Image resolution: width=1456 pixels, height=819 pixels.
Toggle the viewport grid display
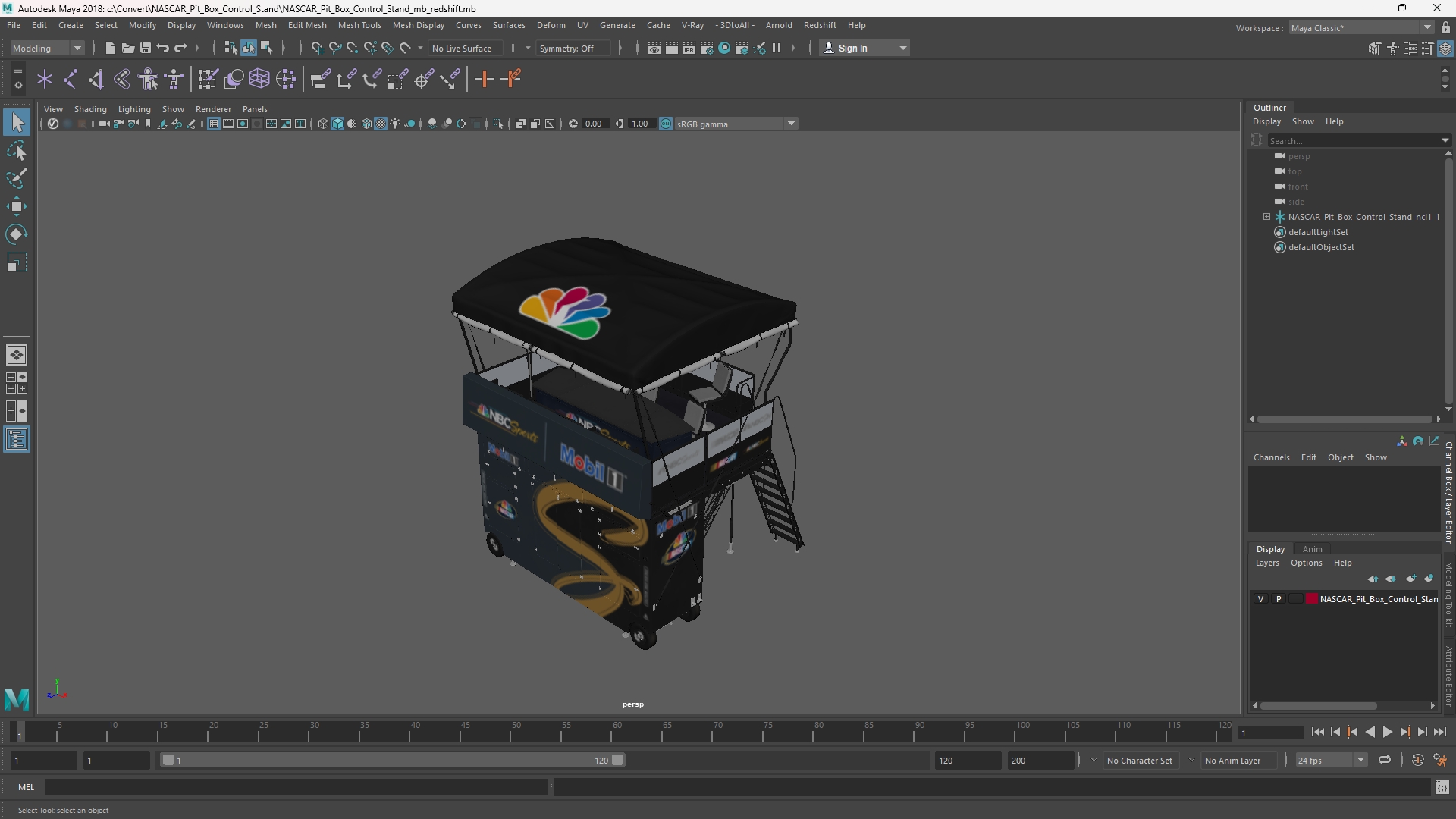point(214,124)
